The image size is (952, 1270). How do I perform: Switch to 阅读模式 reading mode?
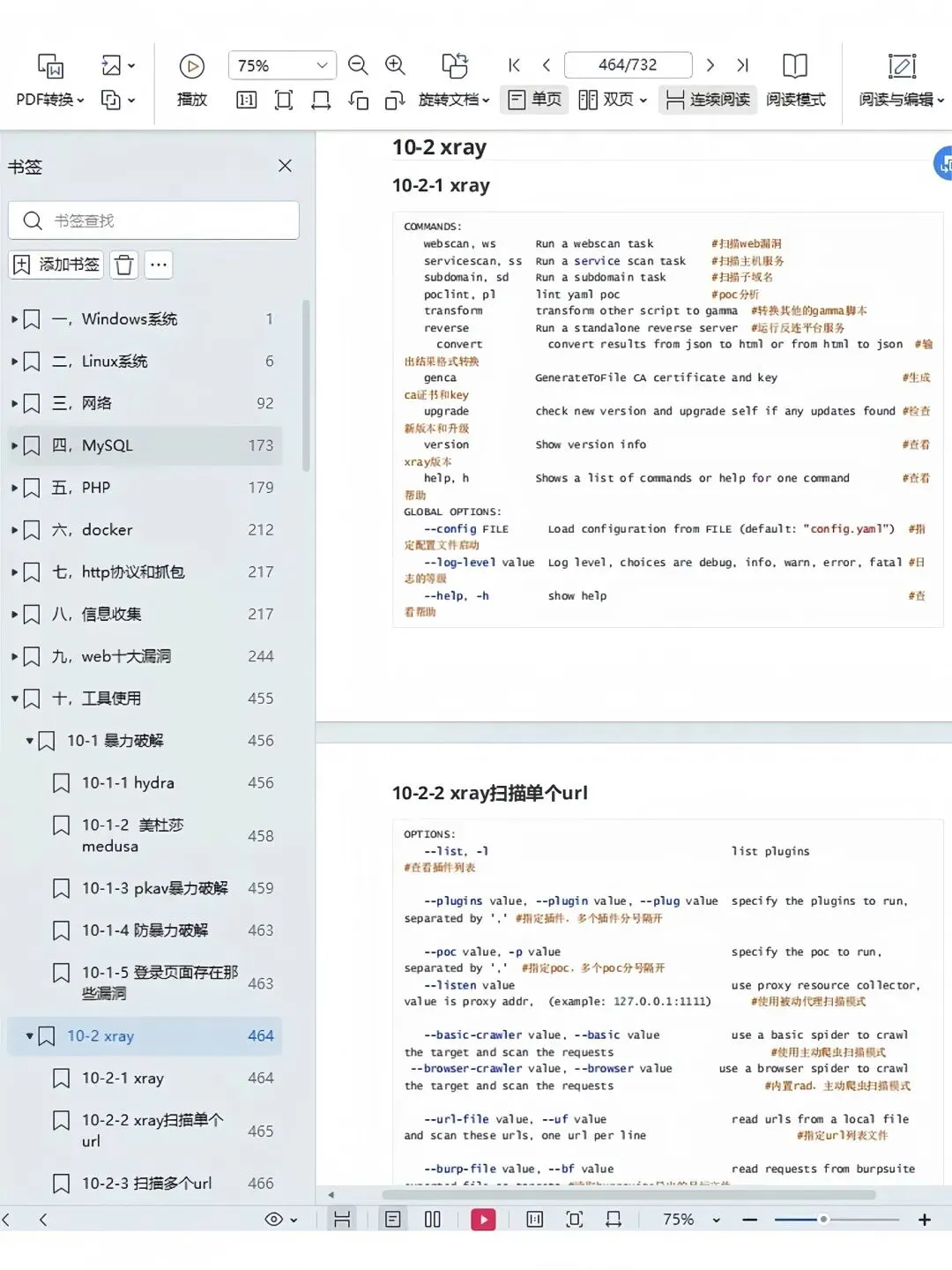point(795,80)
